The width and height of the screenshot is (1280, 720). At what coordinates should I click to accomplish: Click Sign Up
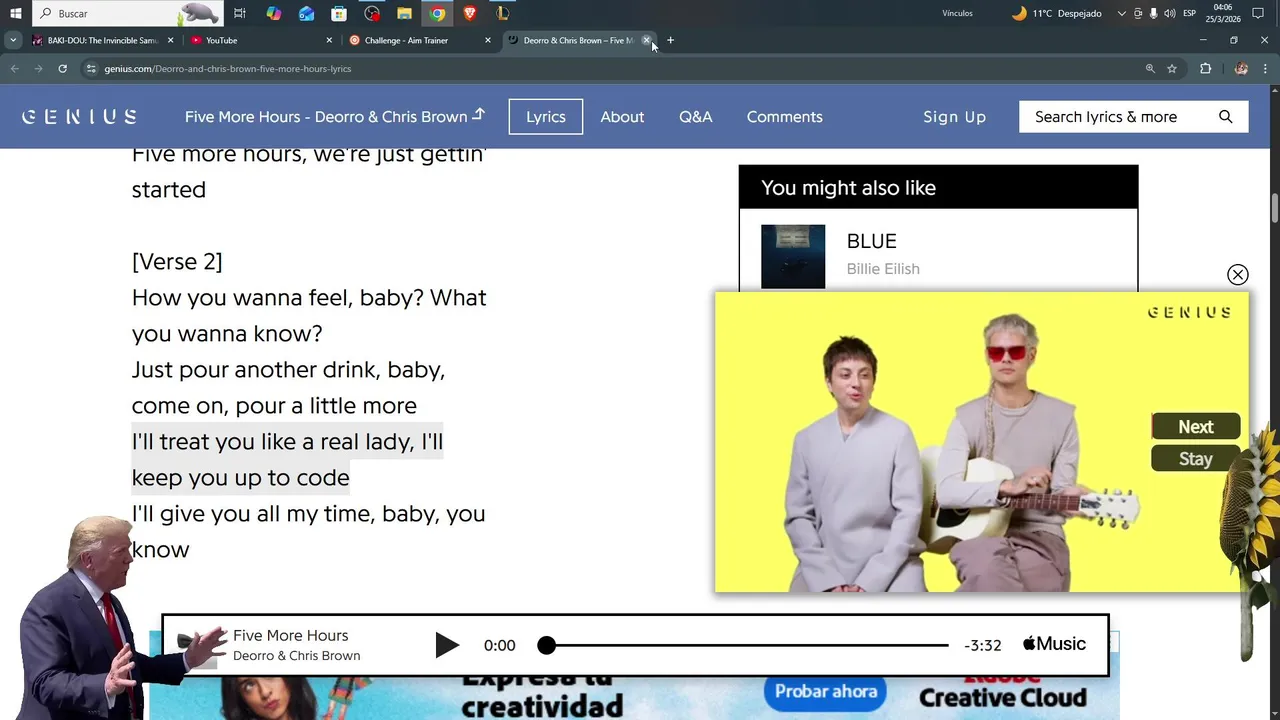(954, 116)
